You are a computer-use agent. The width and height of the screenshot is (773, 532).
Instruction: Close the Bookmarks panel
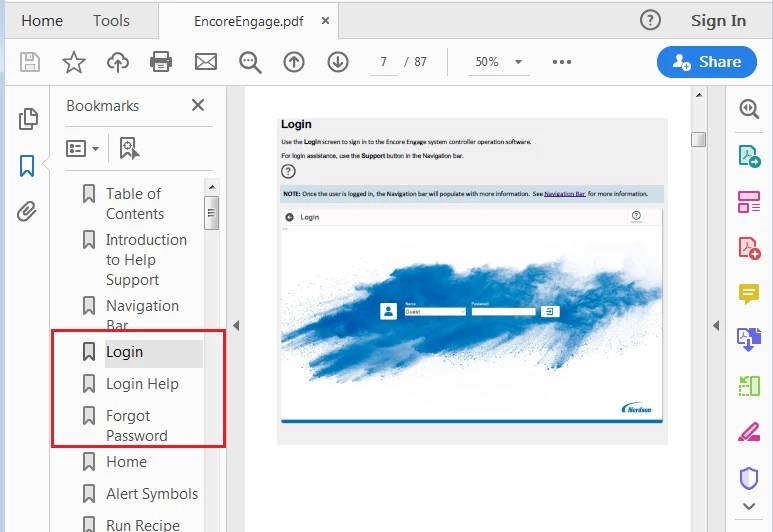198,105
